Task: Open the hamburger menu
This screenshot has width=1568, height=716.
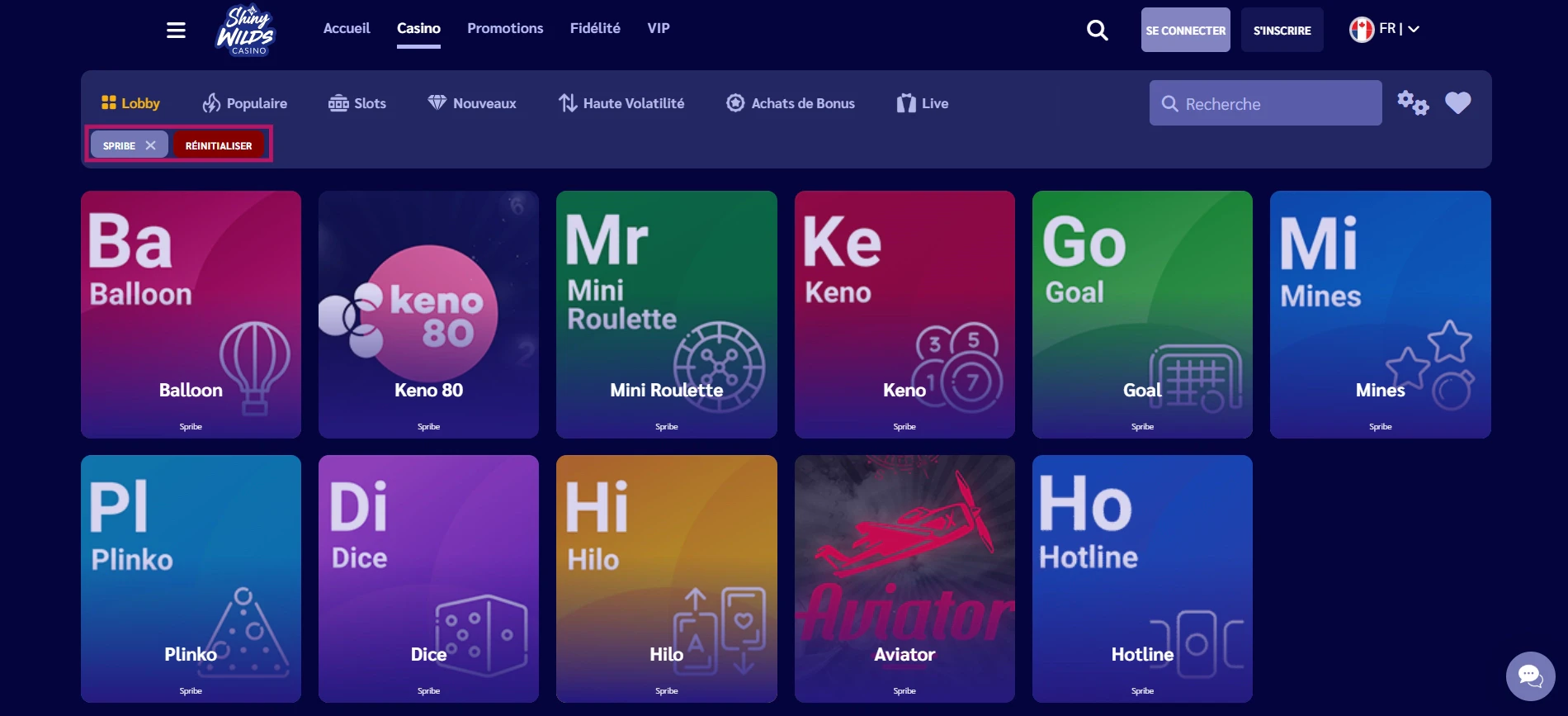Action: [176, 31]
